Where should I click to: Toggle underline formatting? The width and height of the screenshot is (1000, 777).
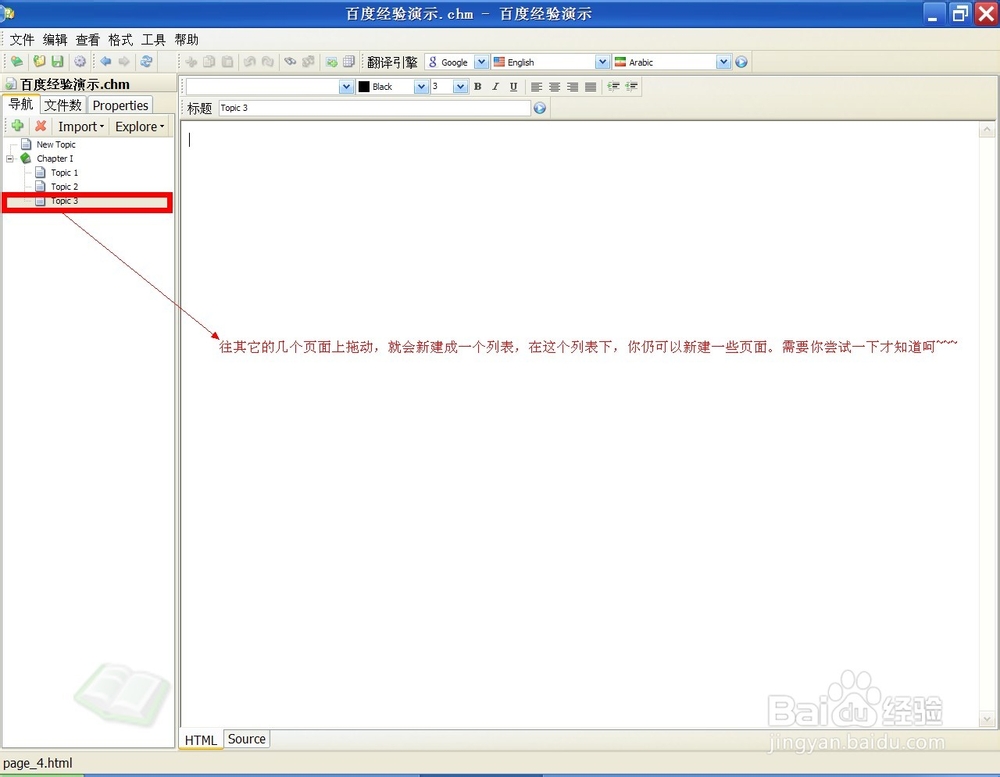513,87
